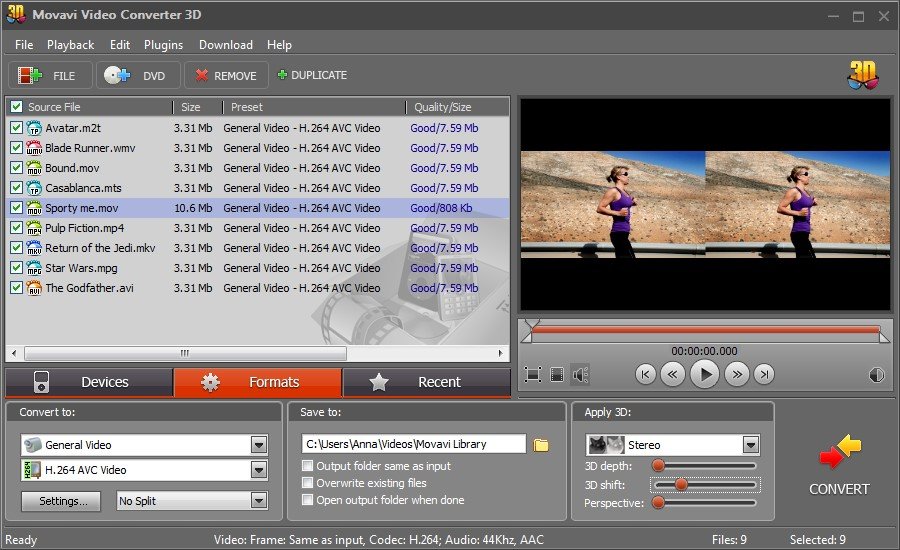Viewport: 900px width, 550px height.
Task: Browse output folder with the folder icon
Action: [541, 445]
